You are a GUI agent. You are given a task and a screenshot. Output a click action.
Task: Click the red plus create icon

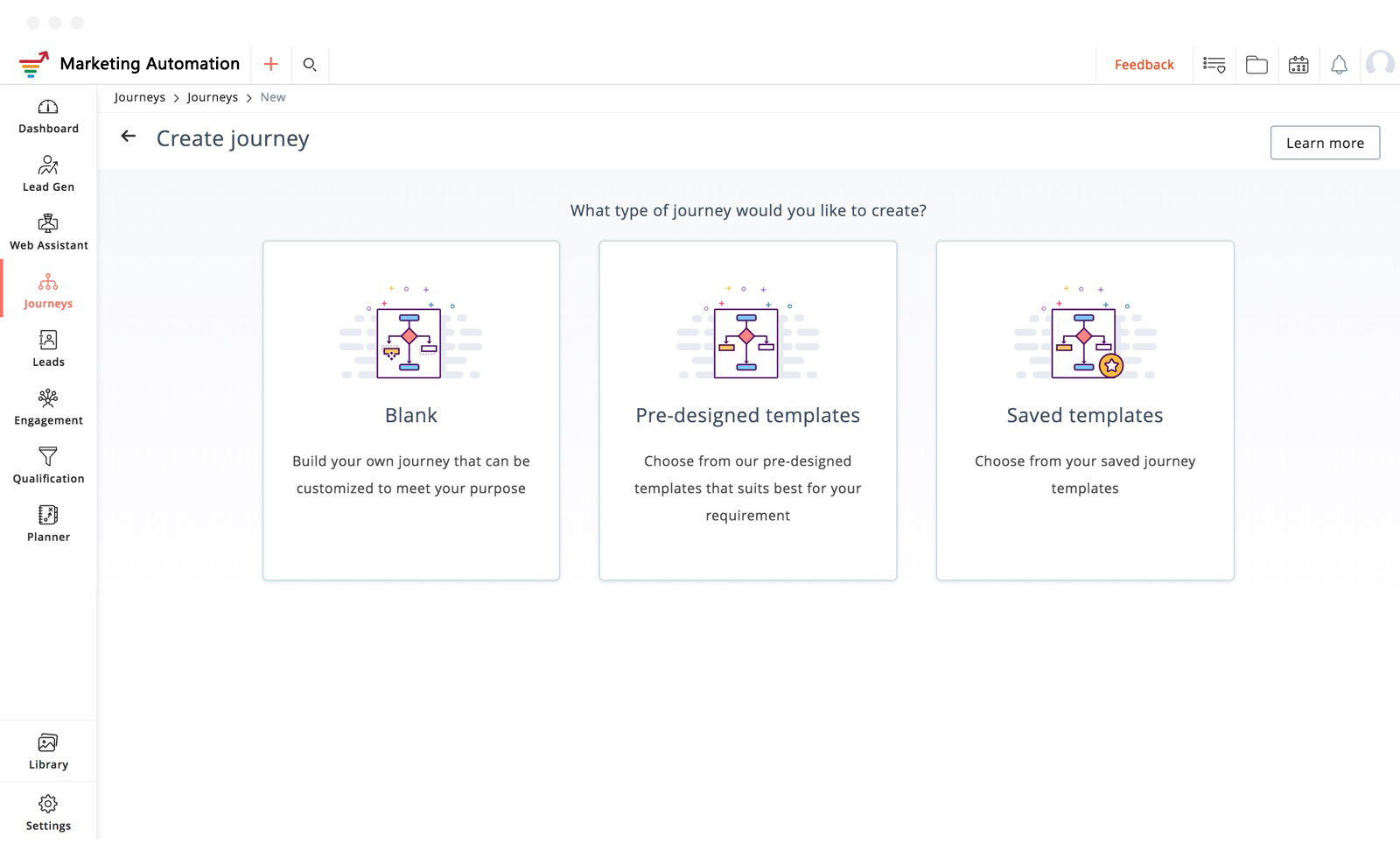(271, 64)
